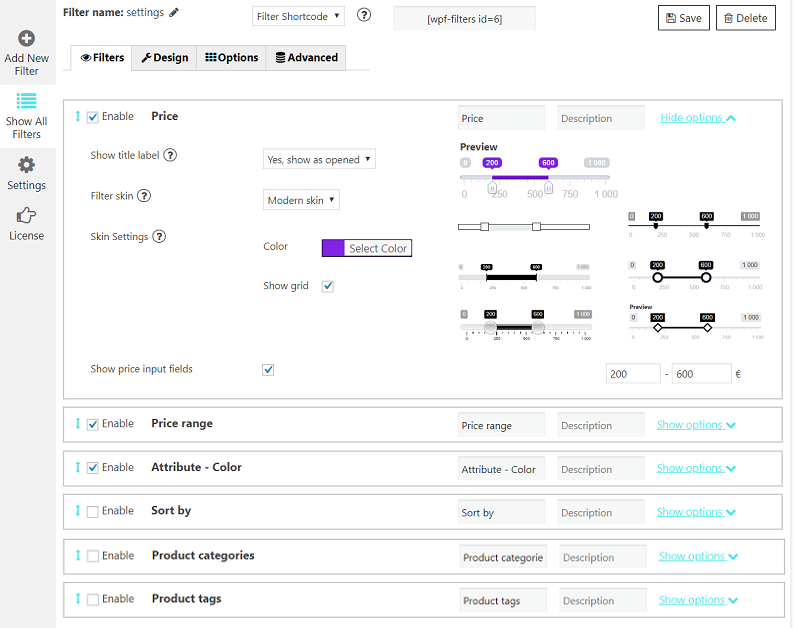Switch to the Advanced tab
Viewport: 797px width, 628px height.
click(306, 58)
